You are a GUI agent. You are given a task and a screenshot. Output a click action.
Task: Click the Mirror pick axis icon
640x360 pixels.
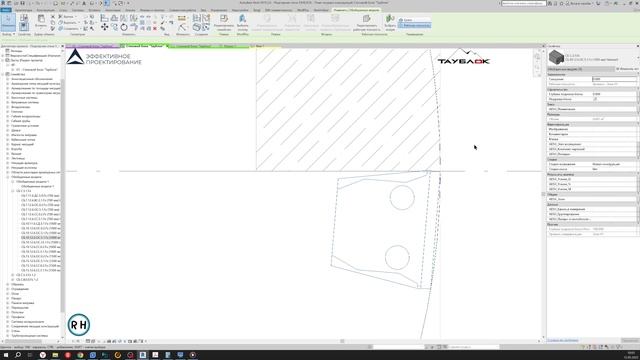click(x=124, y=18)
